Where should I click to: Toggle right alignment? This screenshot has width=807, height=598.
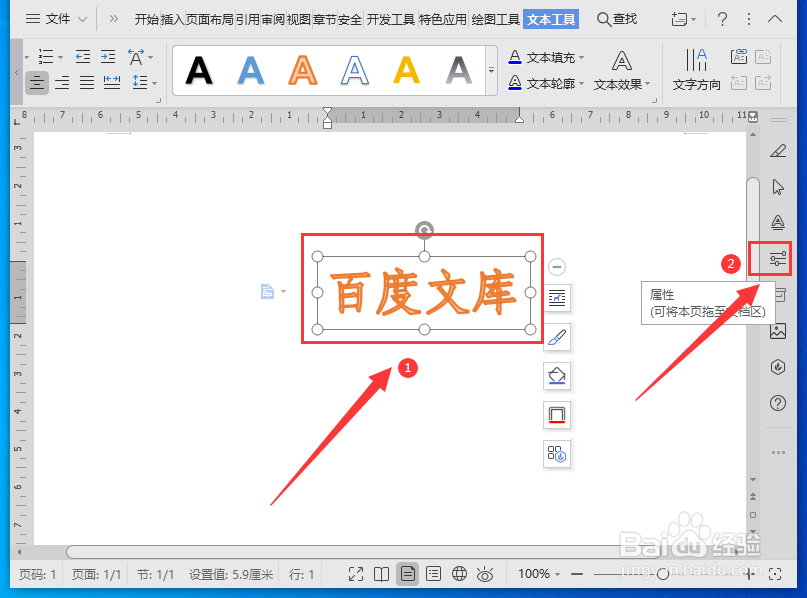62,82
